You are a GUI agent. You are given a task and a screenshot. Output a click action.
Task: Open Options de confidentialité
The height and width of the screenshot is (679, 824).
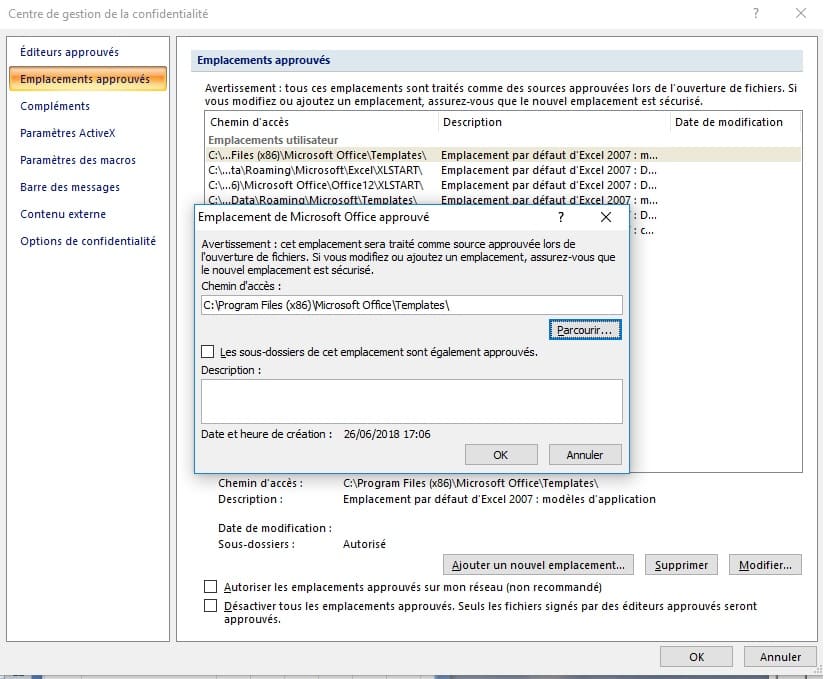(88, 241)
